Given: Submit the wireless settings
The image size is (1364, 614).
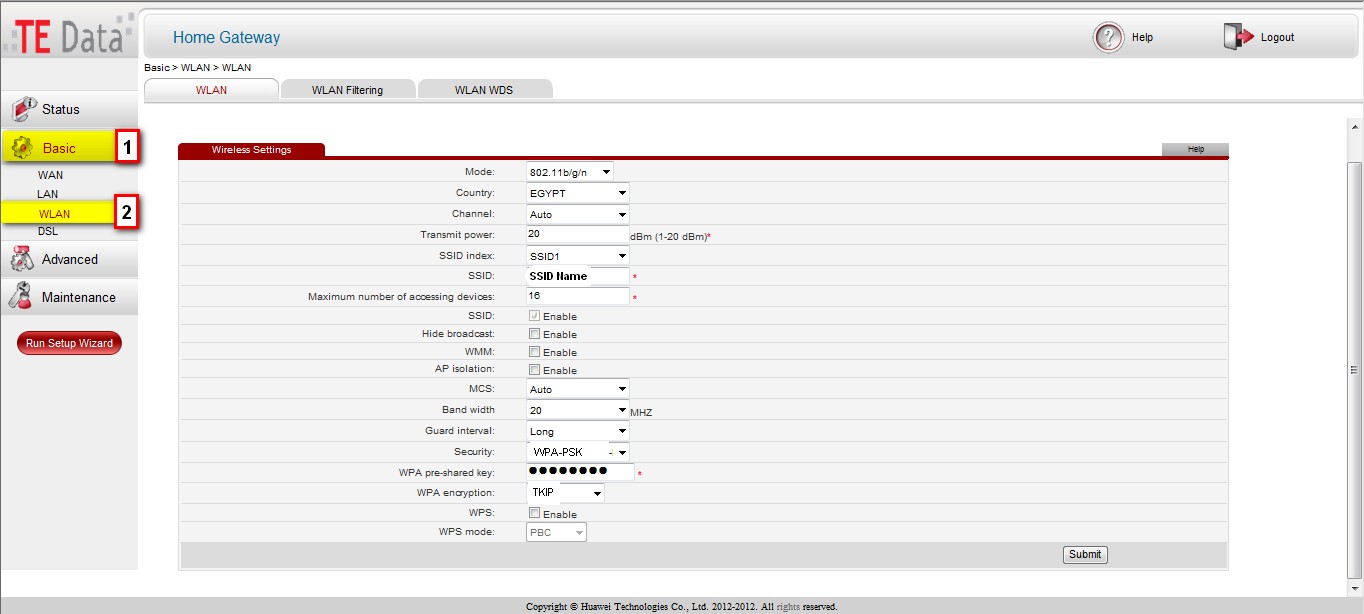Looking at the screenshot, I should click(1084, 554).
